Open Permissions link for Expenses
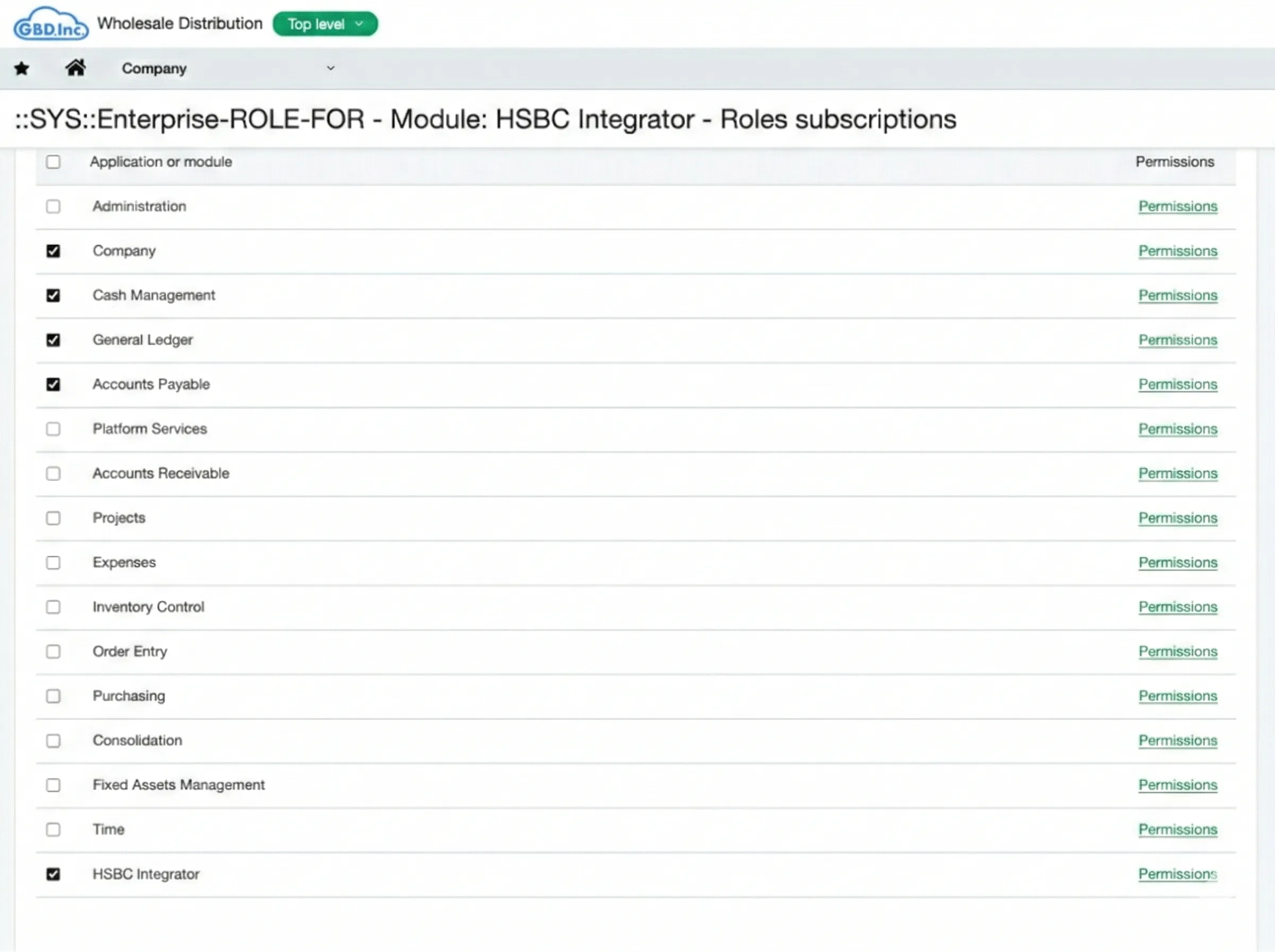This screenshot has width=1275, height=952. 1178,563
